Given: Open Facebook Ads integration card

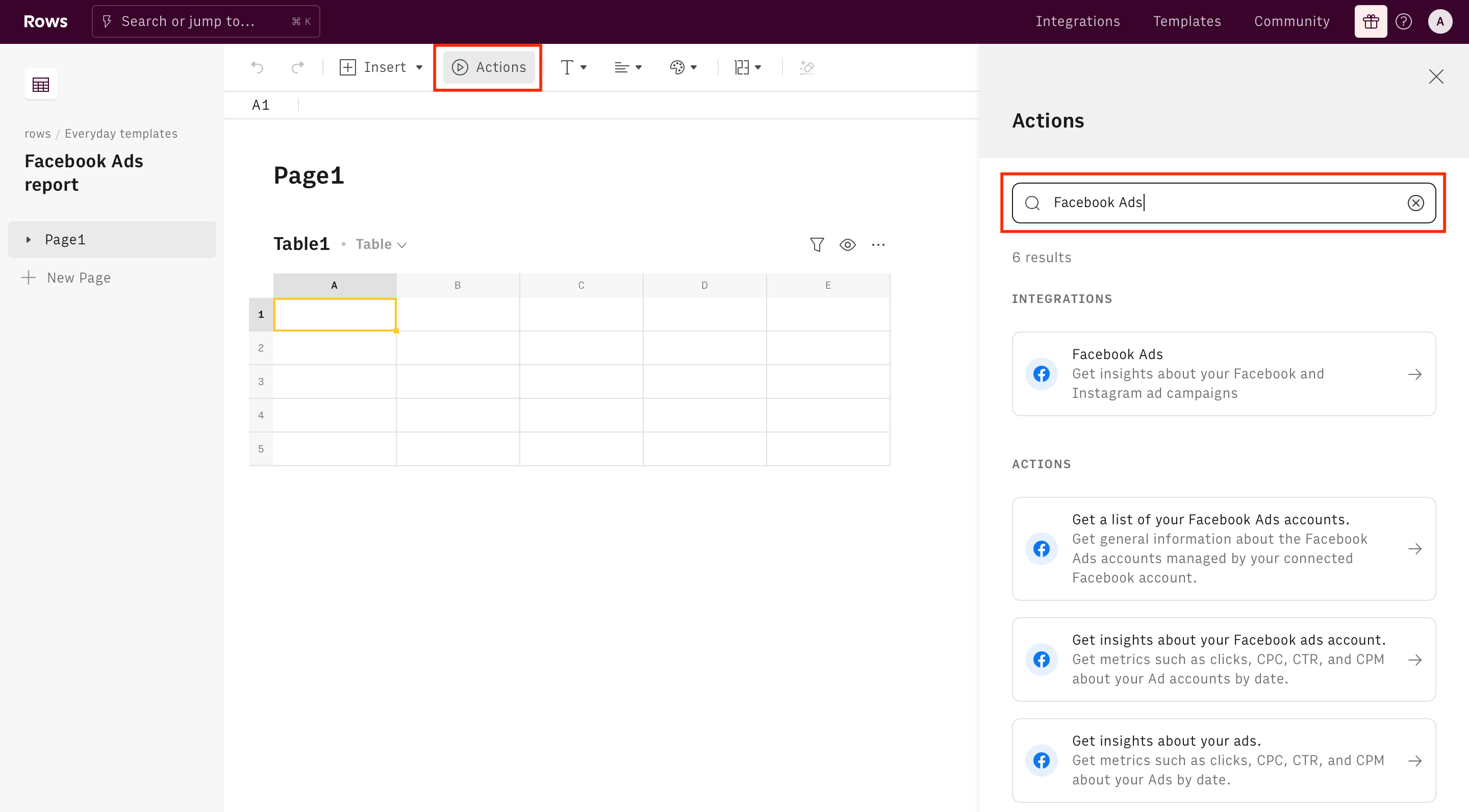Looking at the screenshot, I should pos(1223,373).
